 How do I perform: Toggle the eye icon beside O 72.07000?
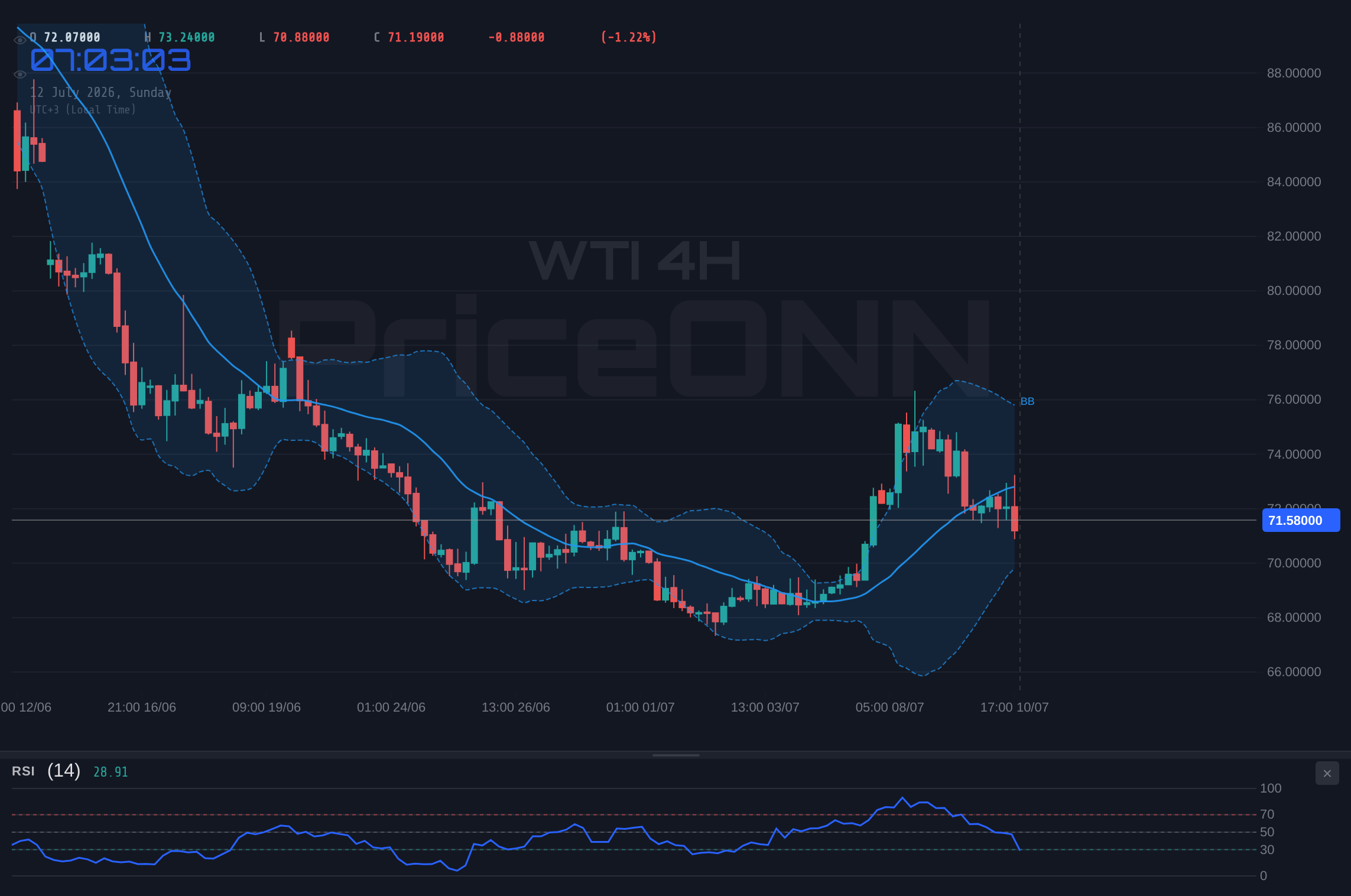(x=20, y=40)
